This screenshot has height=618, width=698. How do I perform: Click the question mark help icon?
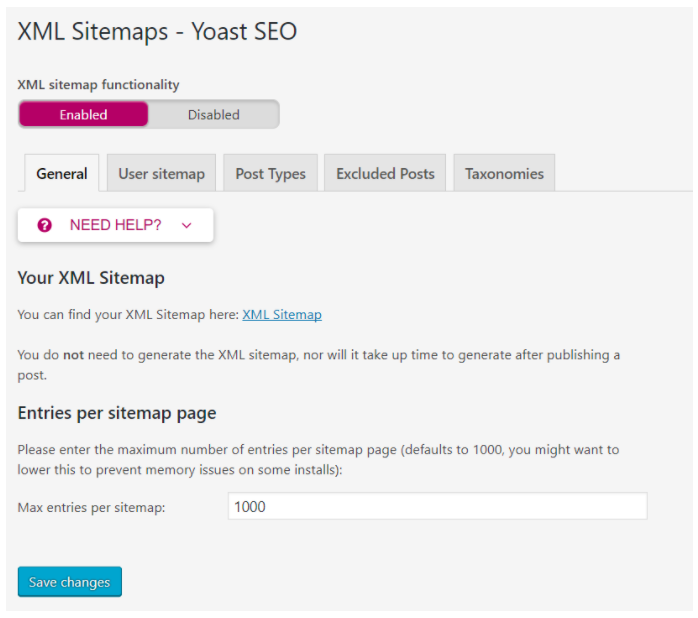coord(45,225)
